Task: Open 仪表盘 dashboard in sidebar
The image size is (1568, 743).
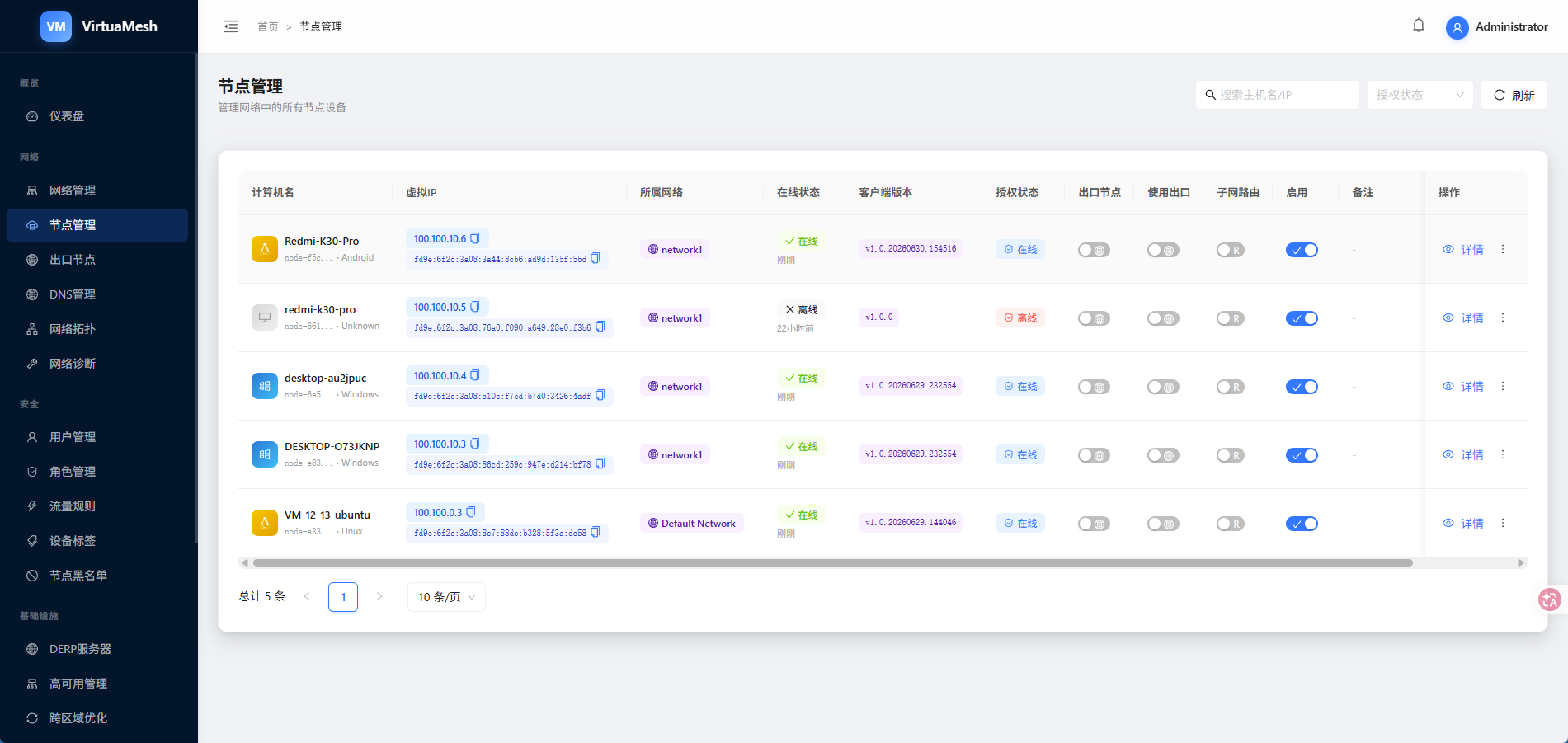Action: [x=97, y=116]
